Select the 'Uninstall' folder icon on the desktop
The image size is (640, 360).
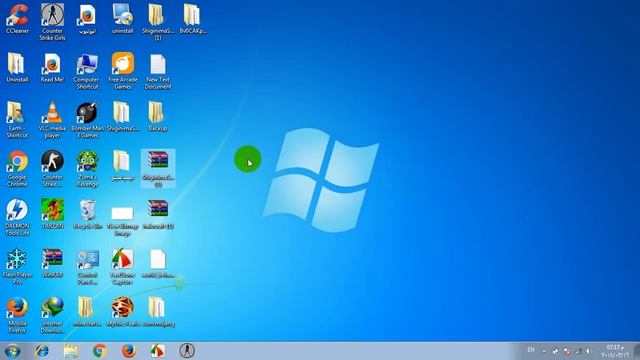click(17, 67)
